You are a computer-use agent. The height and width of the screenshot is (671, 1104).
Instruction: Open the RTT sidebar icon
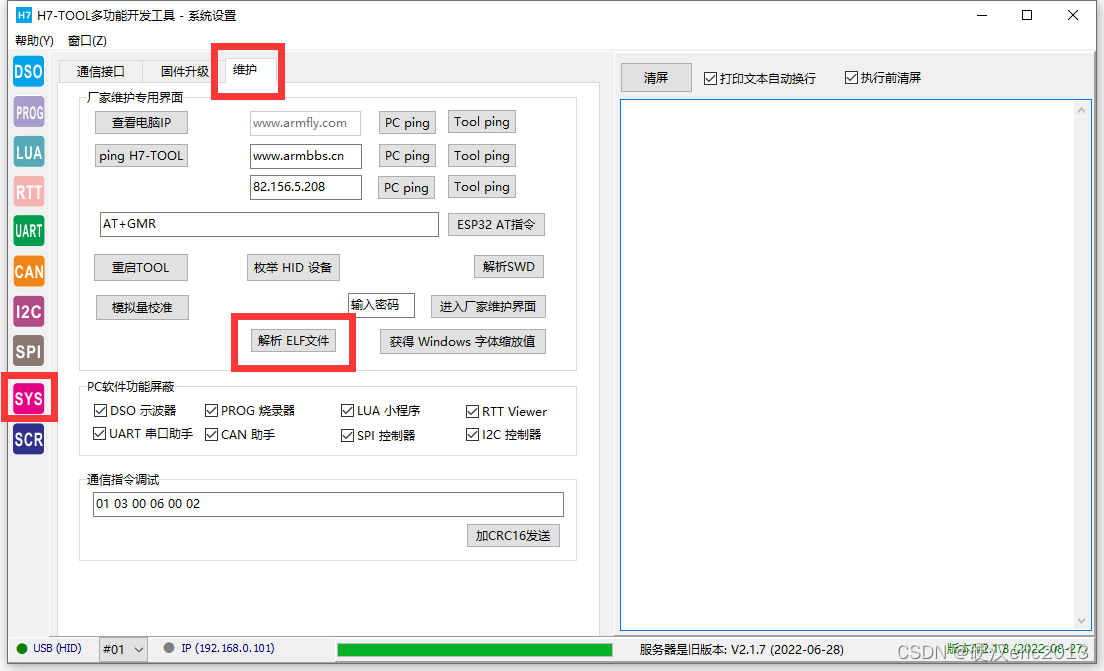[x=29, y=192]
